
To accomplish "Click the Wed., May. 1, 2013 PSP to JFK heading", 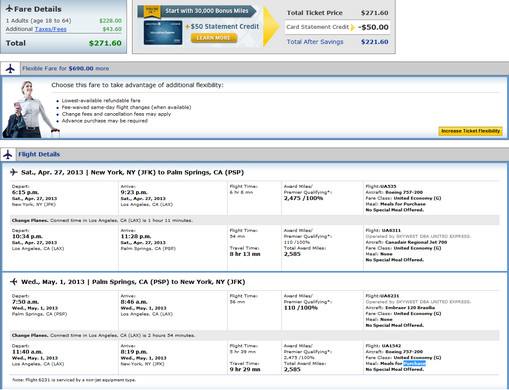I will click(133, 282).
